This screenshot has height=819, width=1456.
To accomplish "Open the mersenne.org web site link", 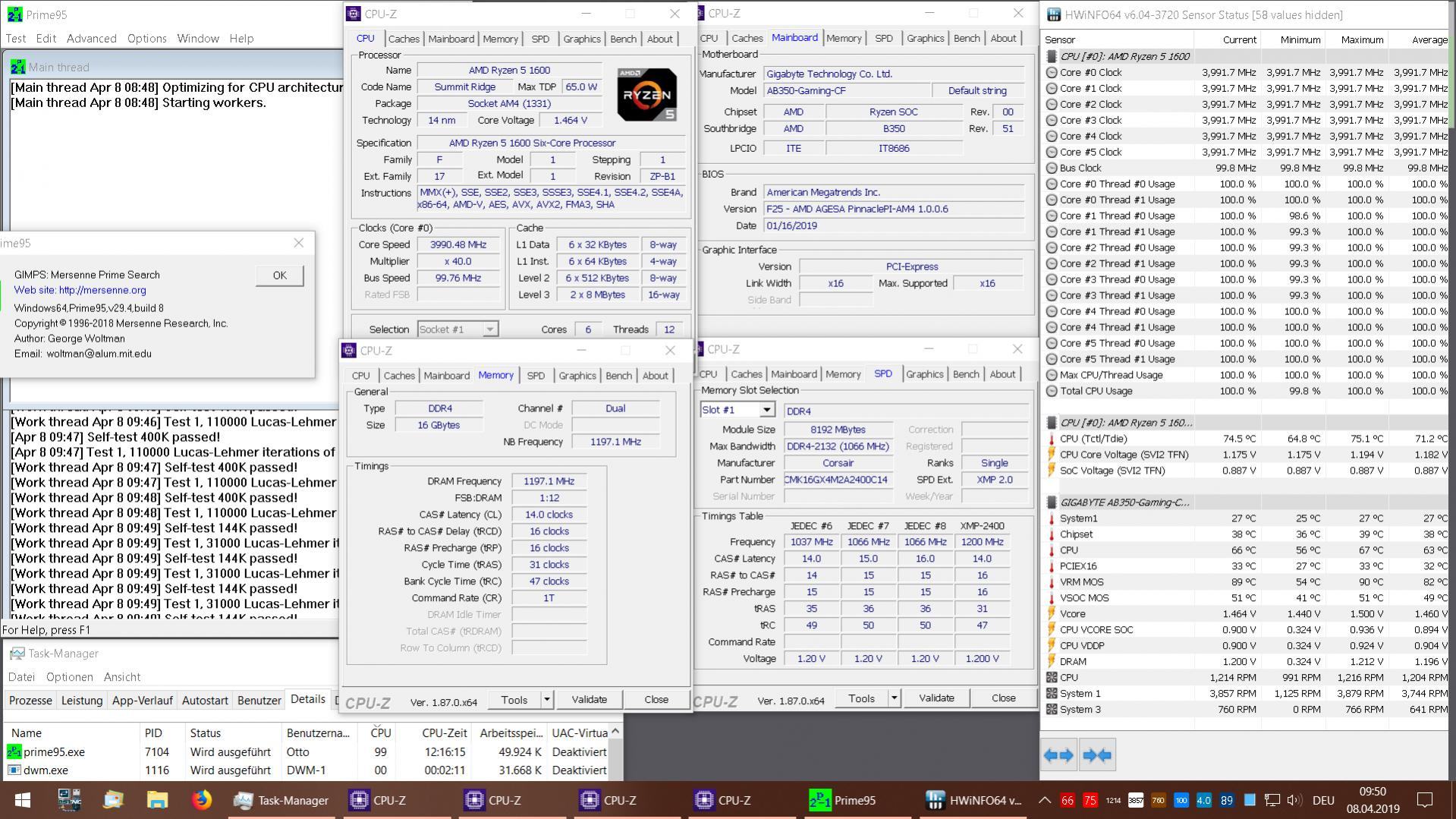I will [x=102, y=290].
